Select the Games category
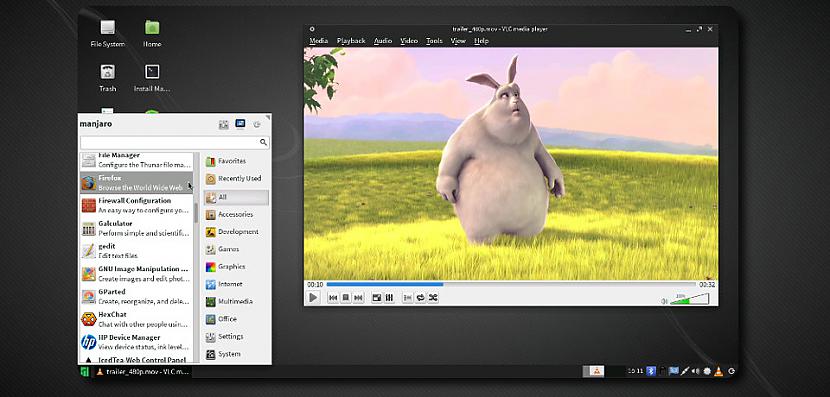This screenshot has height=397, width=830. tap(237, 249)
